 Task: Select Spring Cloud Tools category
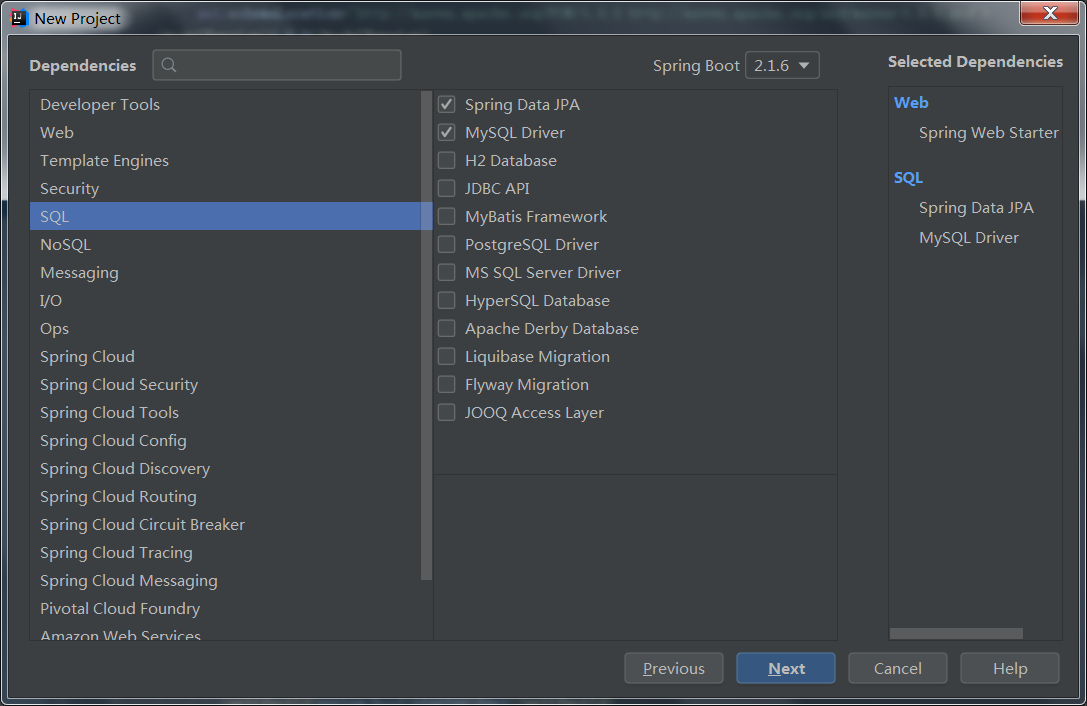tap(225, 413)
